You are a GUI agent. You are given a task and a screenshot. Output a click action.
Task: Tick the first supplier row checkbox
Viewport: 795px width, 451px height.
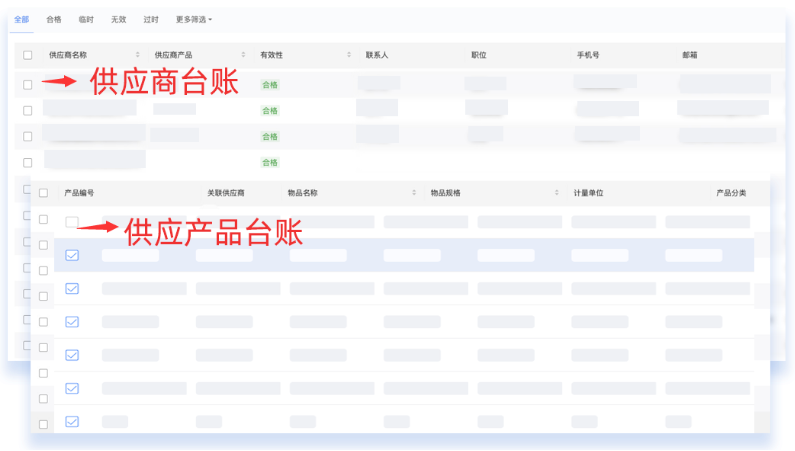[x=28, y=85]
